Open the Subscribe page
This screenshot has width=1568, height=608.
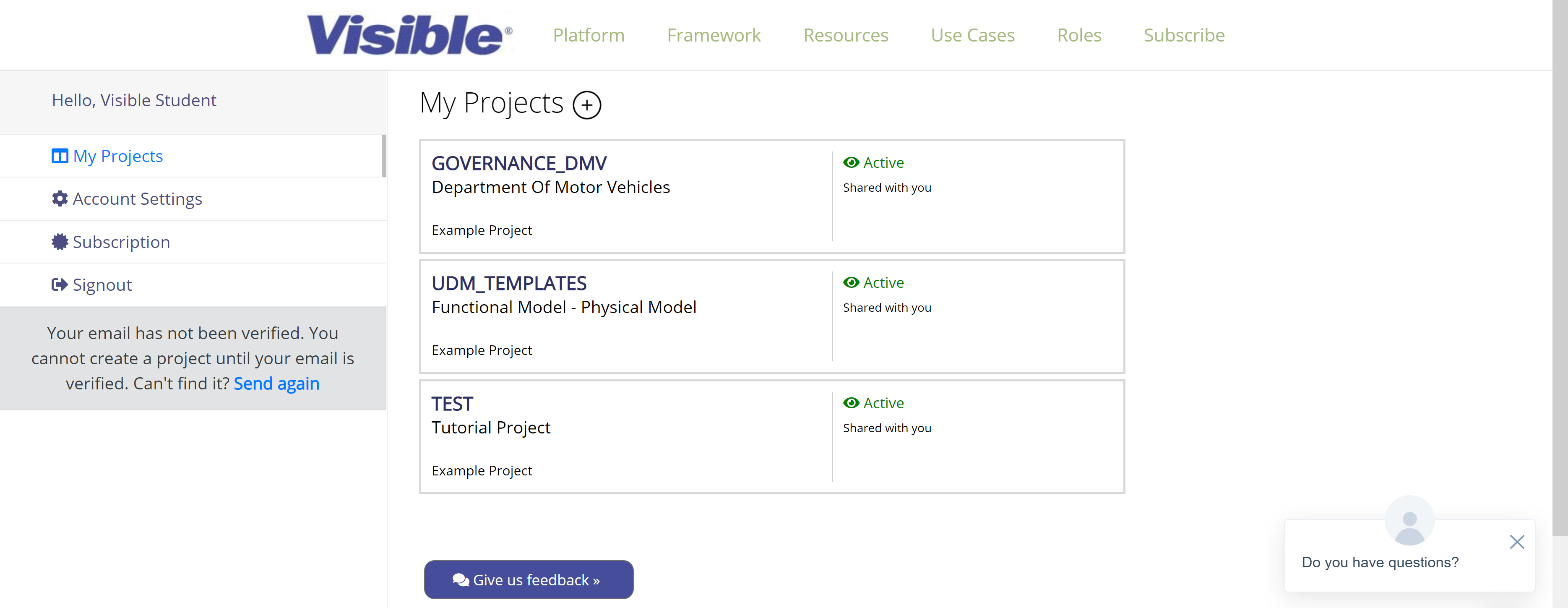pyautogui.click(x=1184, y=35)
